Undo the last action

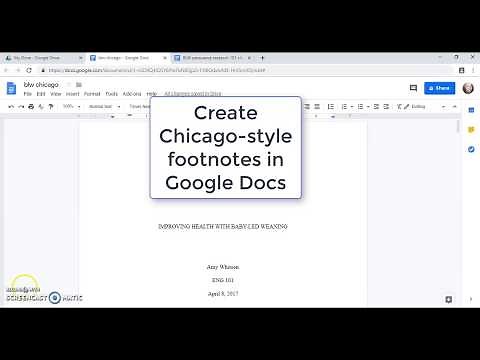coord(11,107)
